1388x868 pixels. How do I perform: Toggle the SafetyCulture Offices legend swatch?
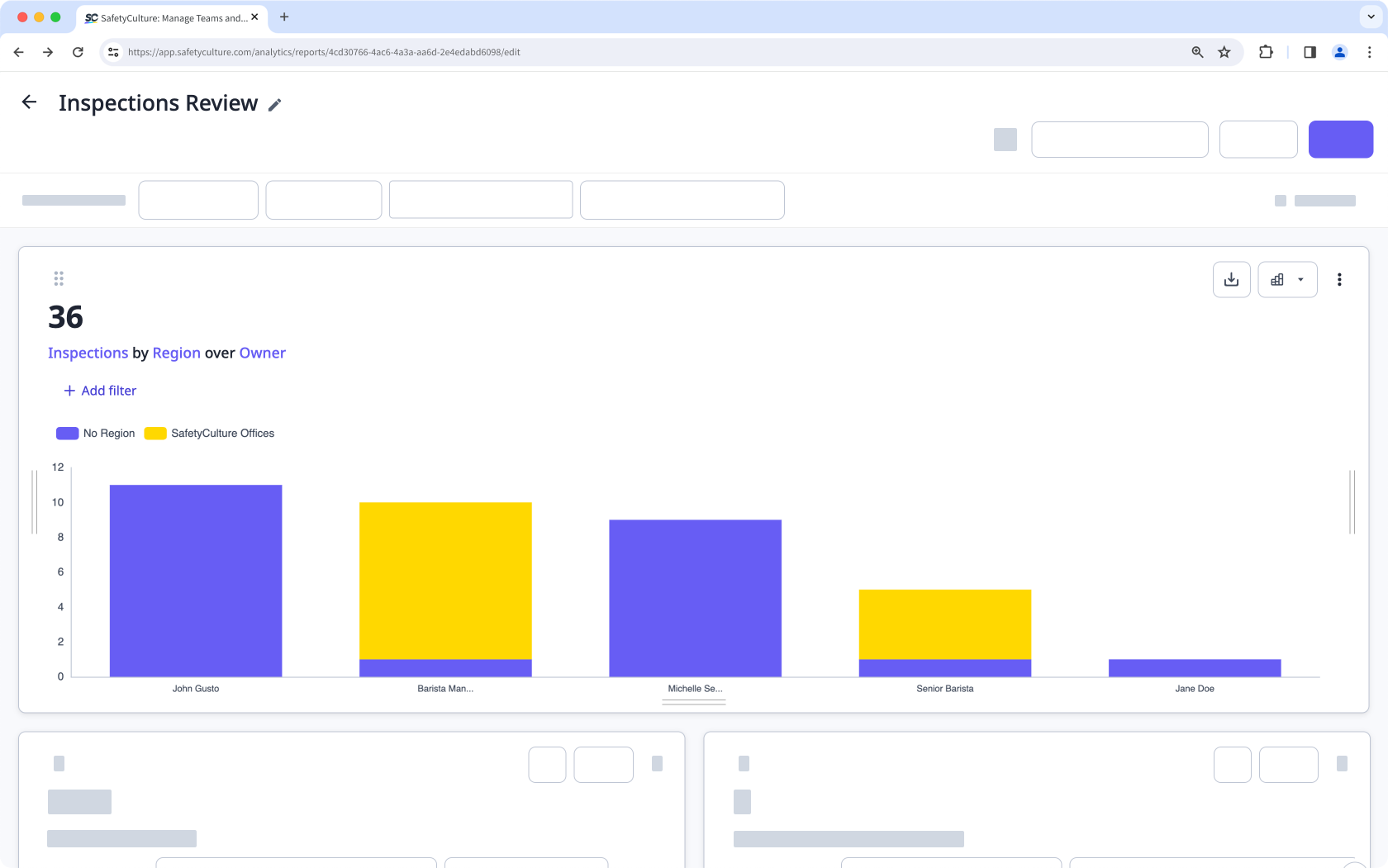(155, 434)
